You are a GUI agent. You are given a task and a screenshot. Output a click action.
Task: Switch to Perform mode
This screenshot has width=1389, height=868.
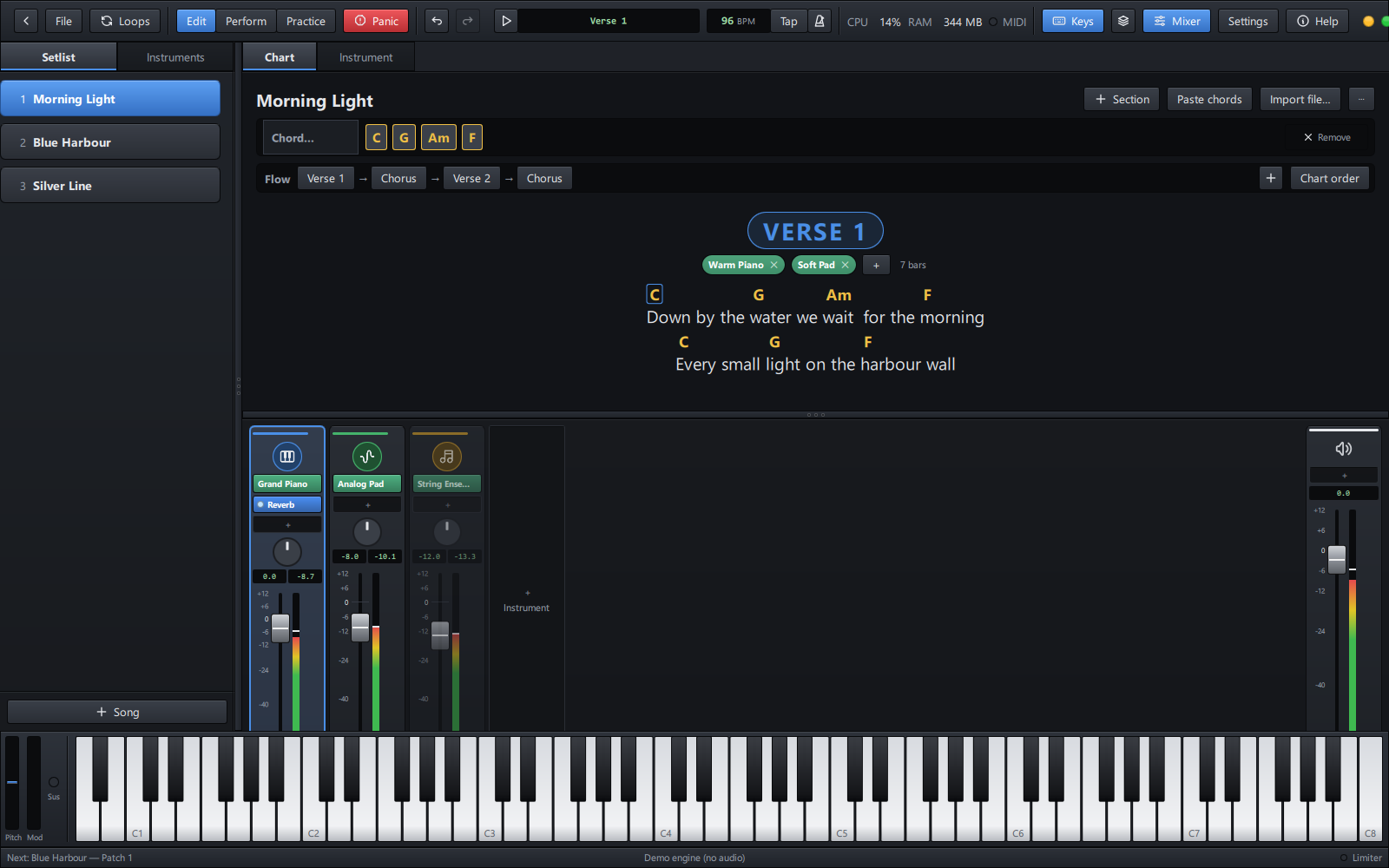tap(246, 21)
